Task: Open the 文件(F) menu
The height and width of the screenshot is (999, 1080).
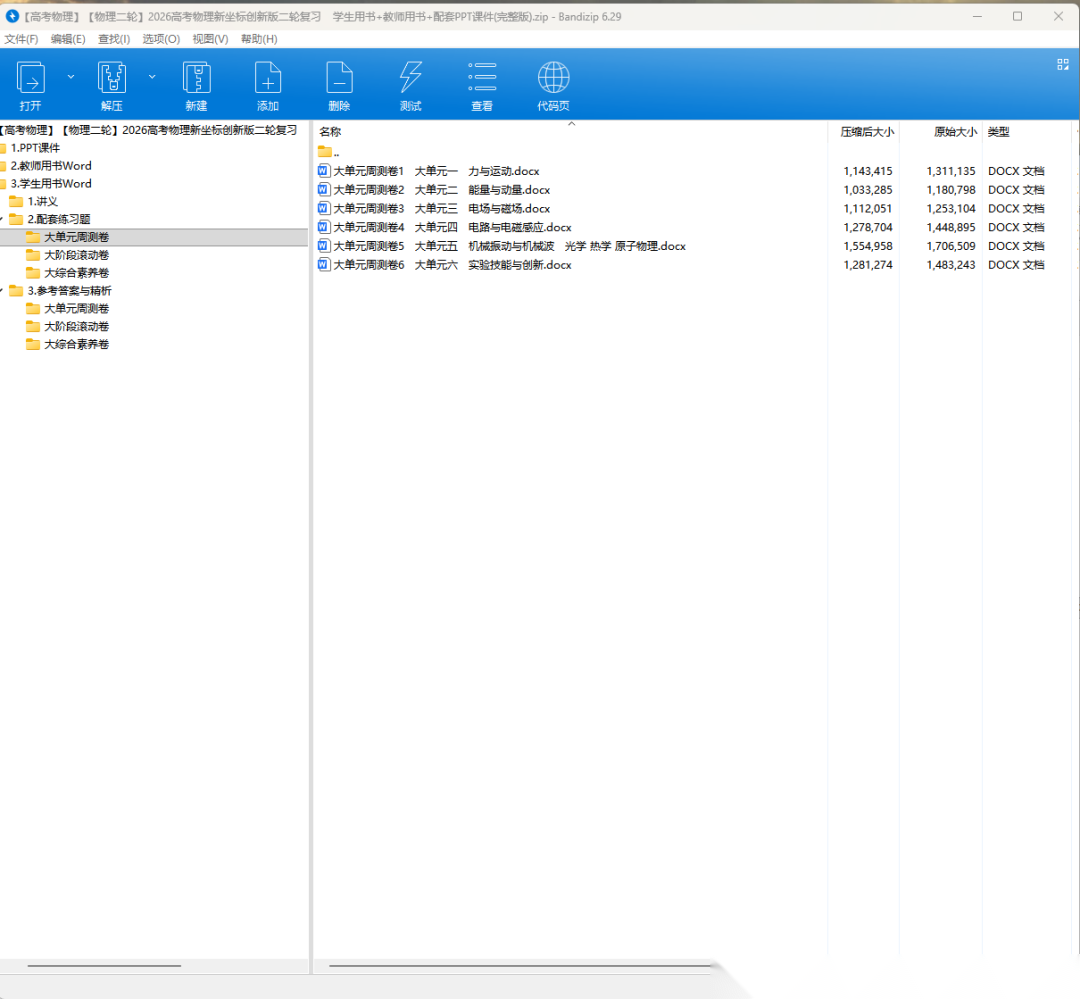Action: (x=22, y=39)
